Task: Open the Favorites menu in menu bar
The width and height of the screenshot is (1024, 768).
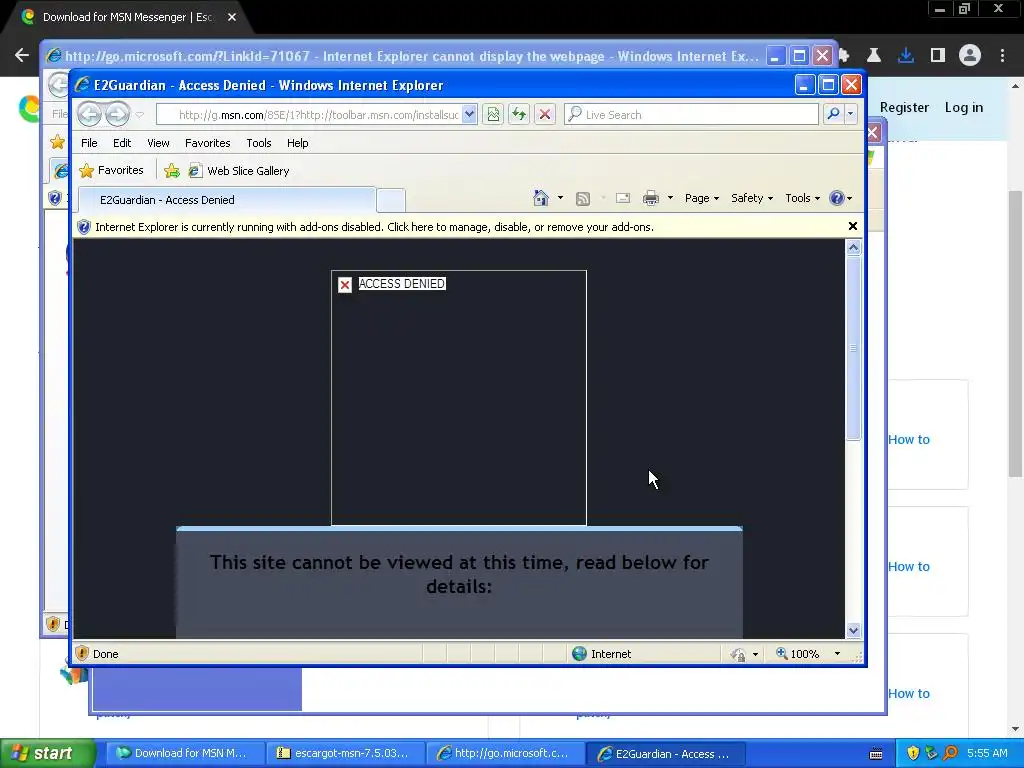Action: click(208, 143)
